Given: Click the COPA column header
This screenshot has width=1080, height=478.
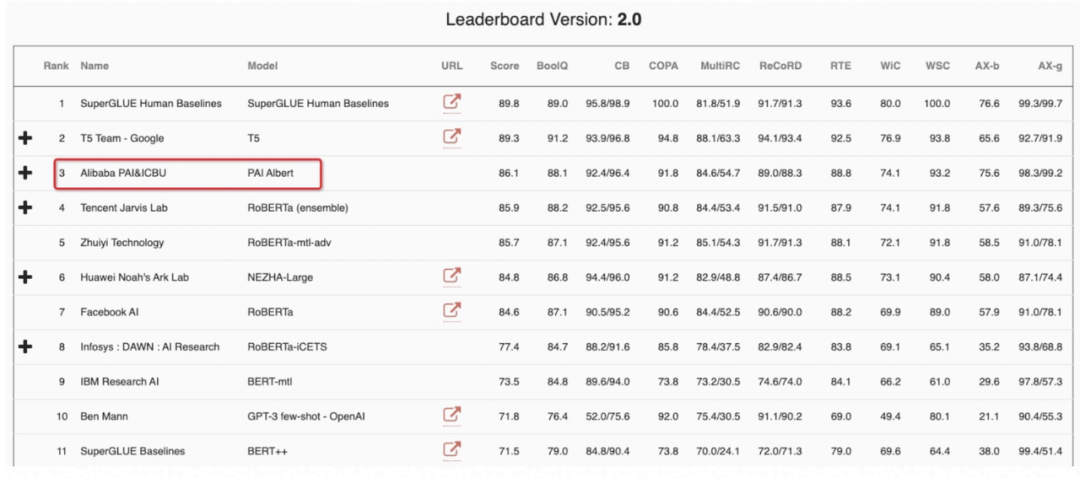Looking at the screenshot, I should tap(663, 66).
